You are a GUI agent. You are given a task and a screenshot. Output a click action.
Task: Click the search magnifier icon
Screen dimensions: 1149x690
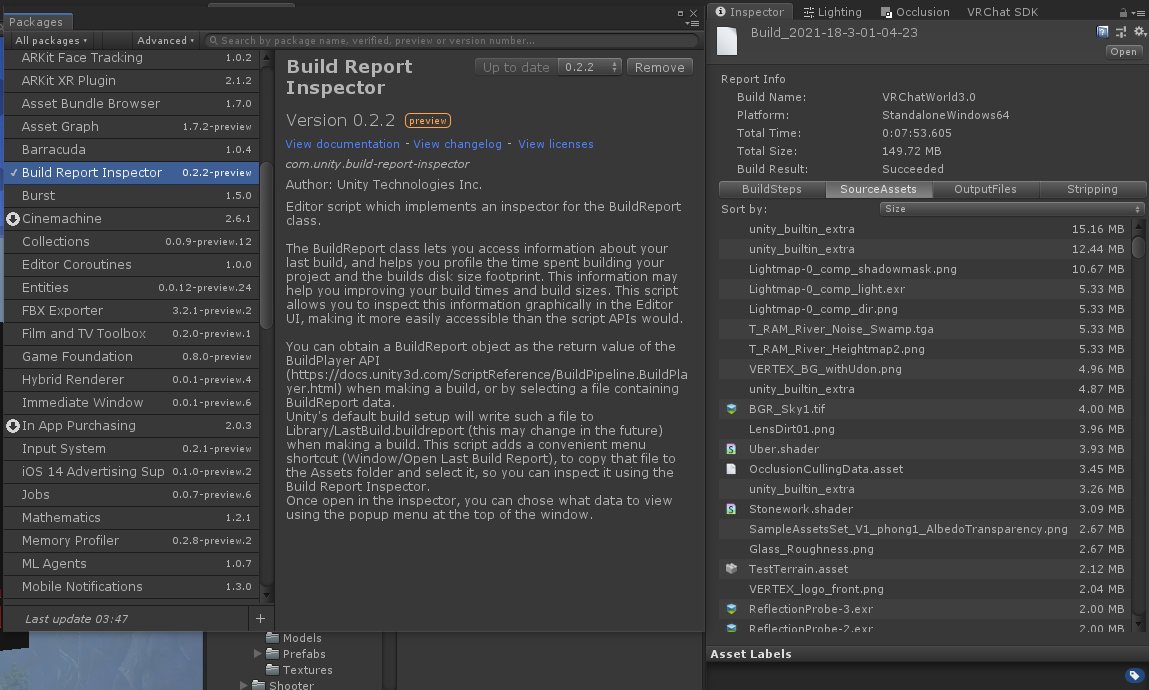pyautogui.click(x=213, y=41)
